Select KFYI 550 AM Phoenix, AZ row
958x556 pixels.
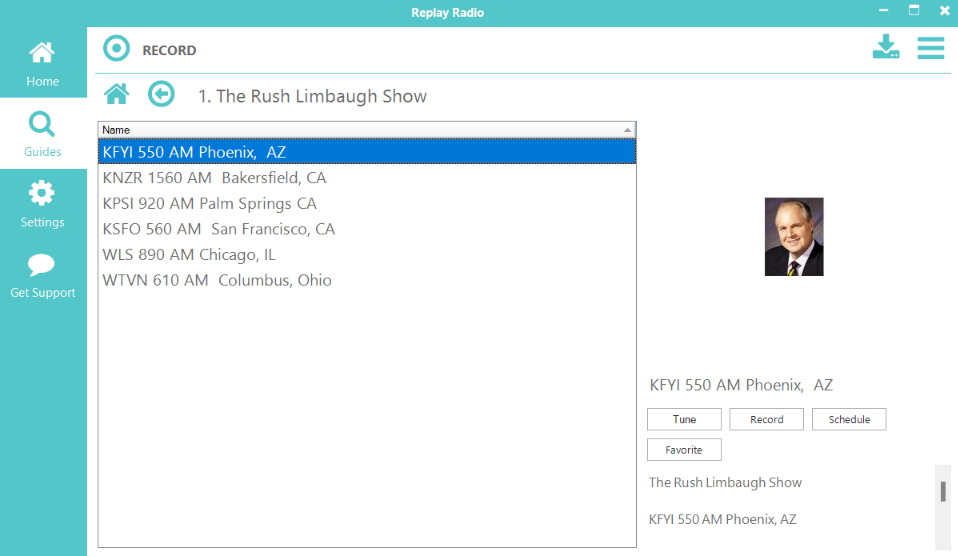click(x=367, y=152)
